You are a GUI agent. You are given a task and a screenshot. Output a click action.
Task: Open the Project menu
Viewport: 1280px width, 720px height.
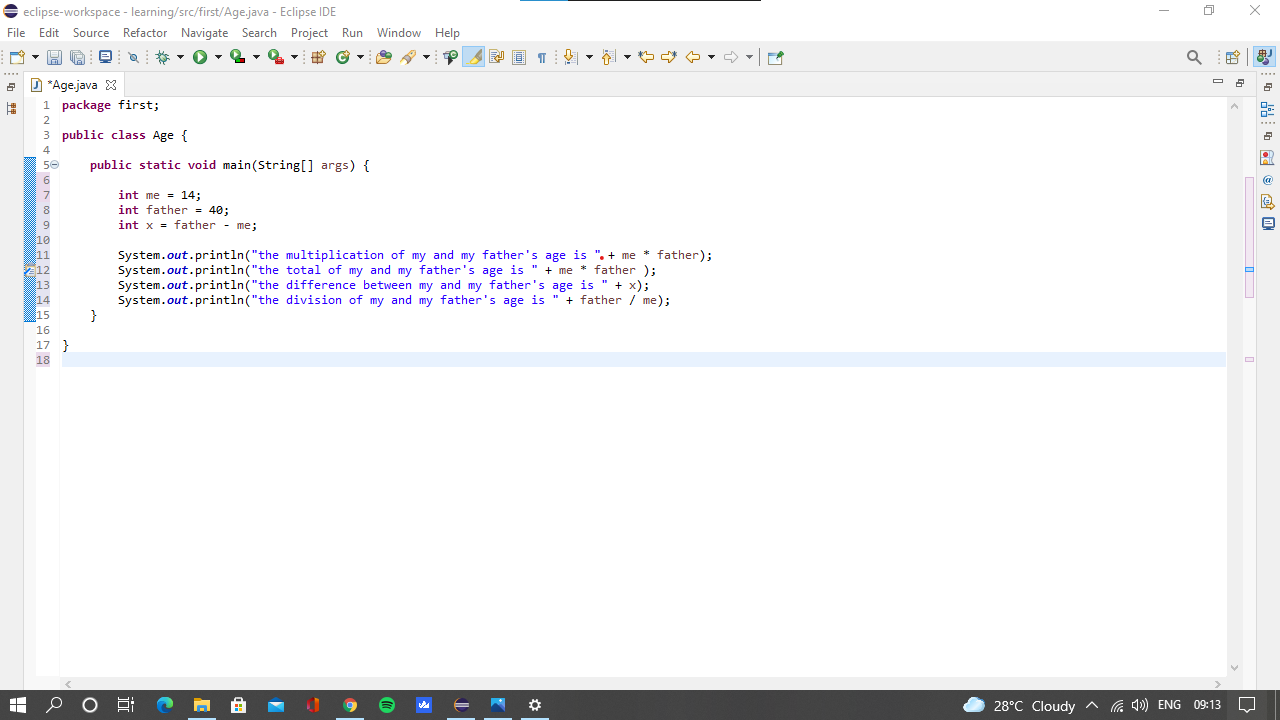309,33
